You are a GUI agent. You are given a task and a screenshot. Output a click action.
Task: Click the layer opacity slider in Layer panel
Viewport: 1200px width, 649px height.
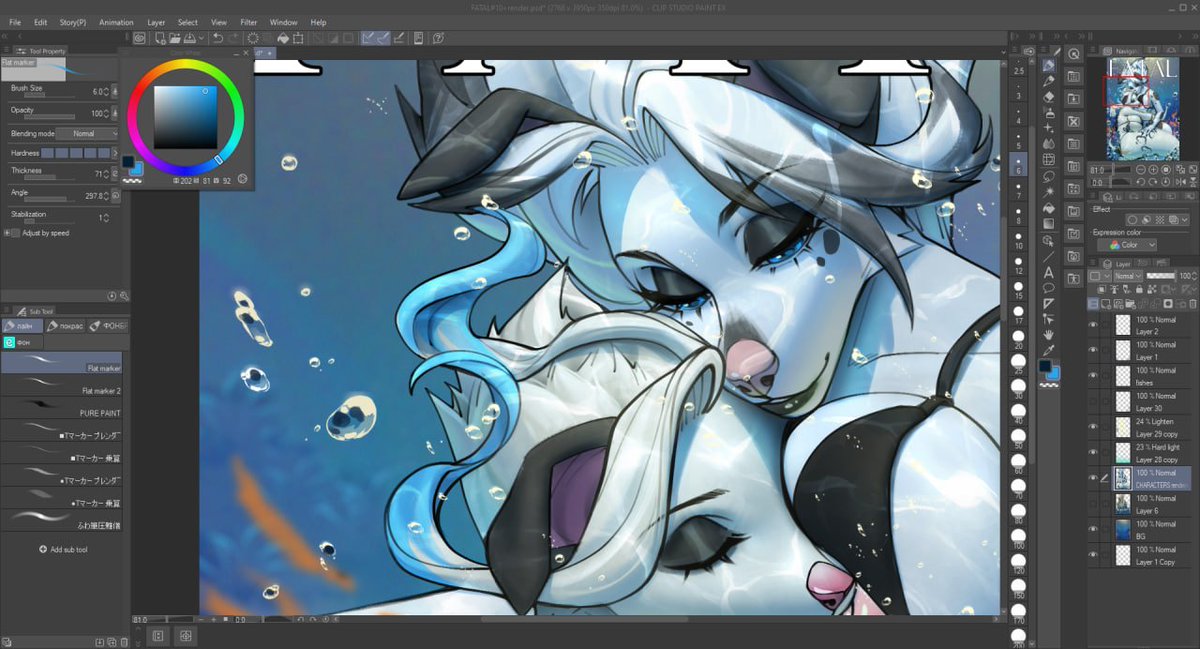(1160, 275)
